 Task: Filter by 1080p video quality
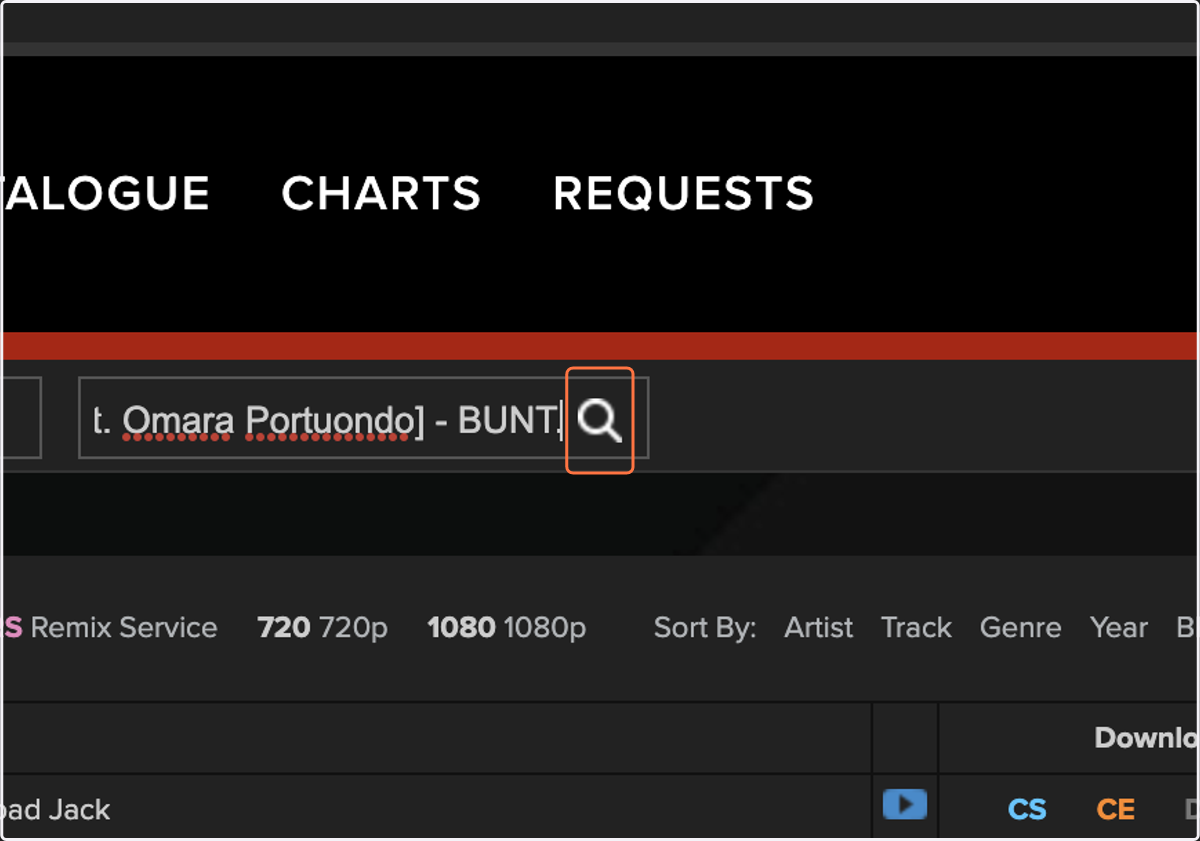[x=506, y=628]
